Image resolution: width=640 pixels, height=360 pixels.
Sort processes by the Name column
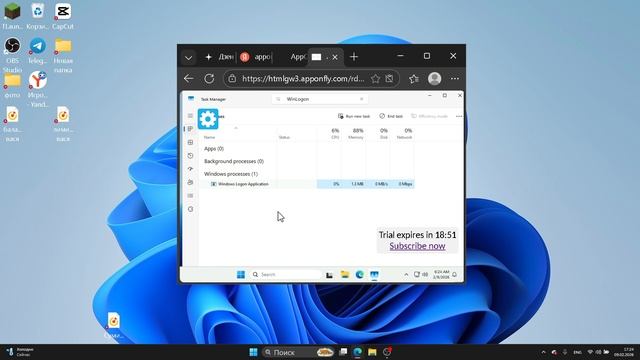[209, 138]
